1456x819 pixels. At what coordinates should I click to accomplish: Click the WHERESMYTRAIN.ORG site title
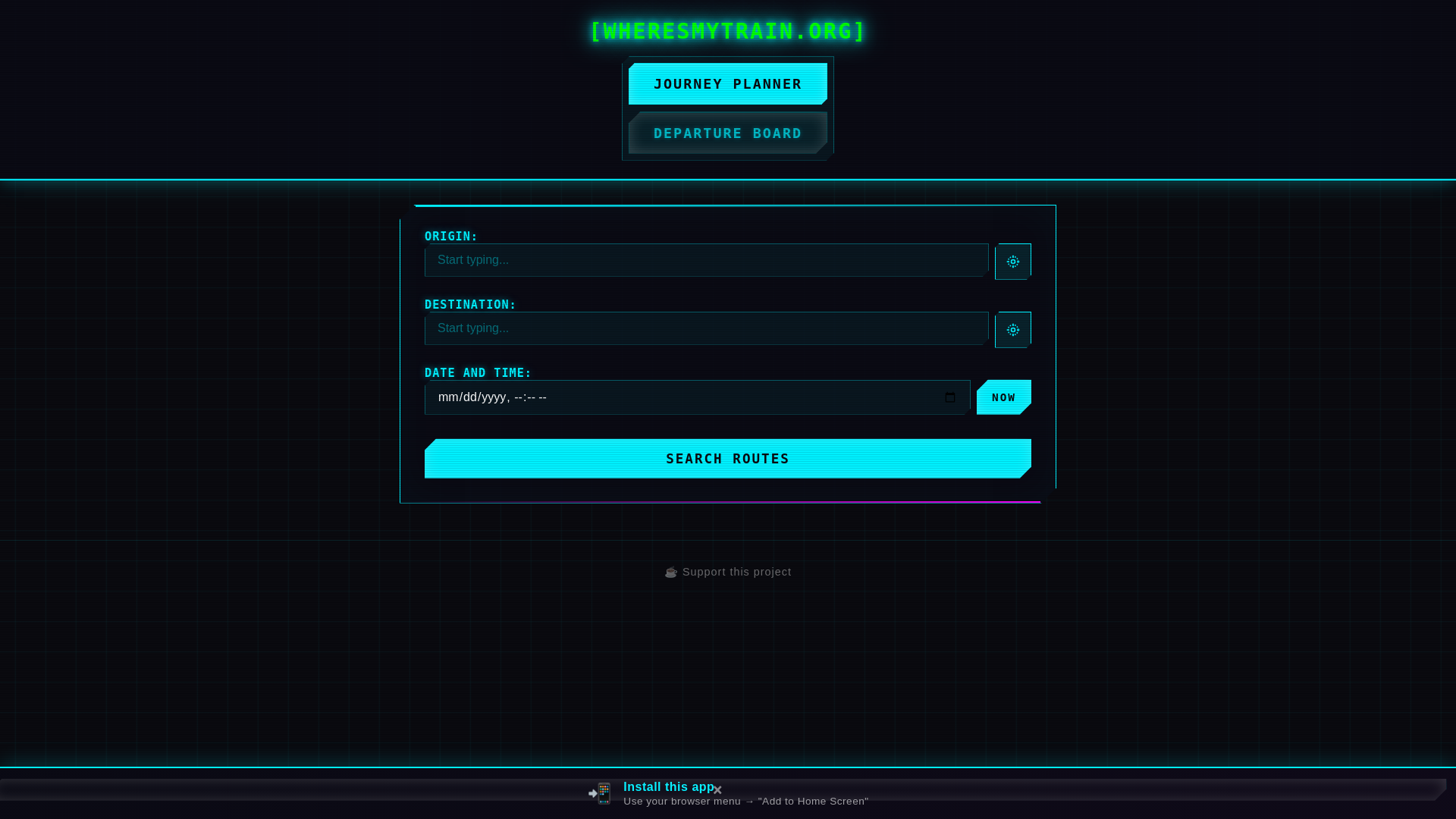click(x=728, y=31)
